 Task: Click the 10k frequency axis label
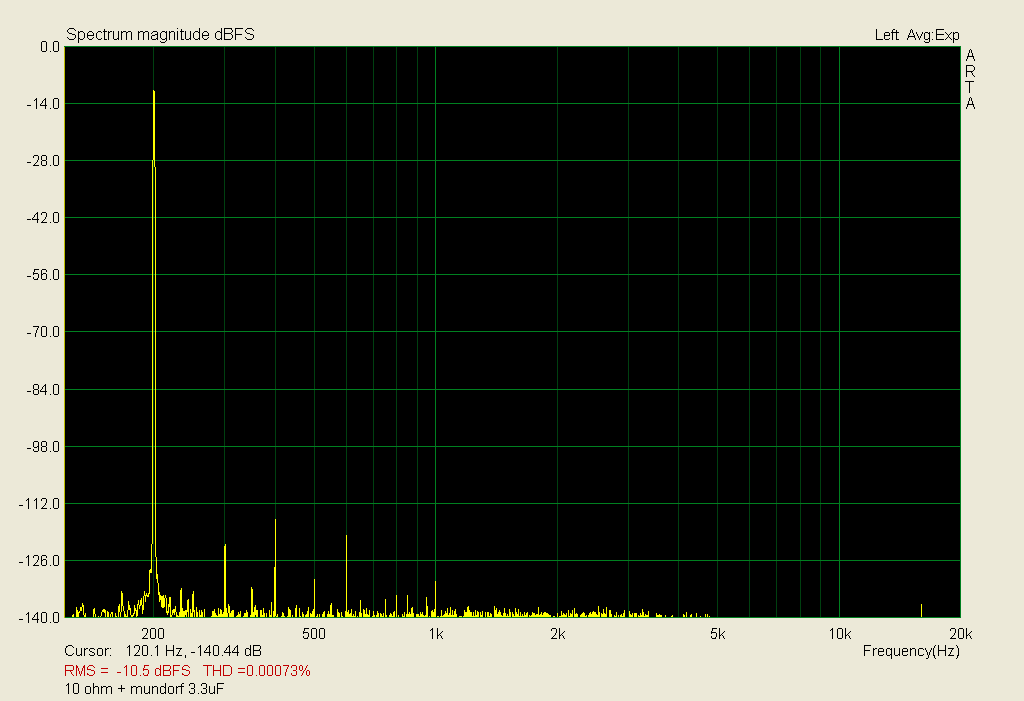tap(840, 634)
